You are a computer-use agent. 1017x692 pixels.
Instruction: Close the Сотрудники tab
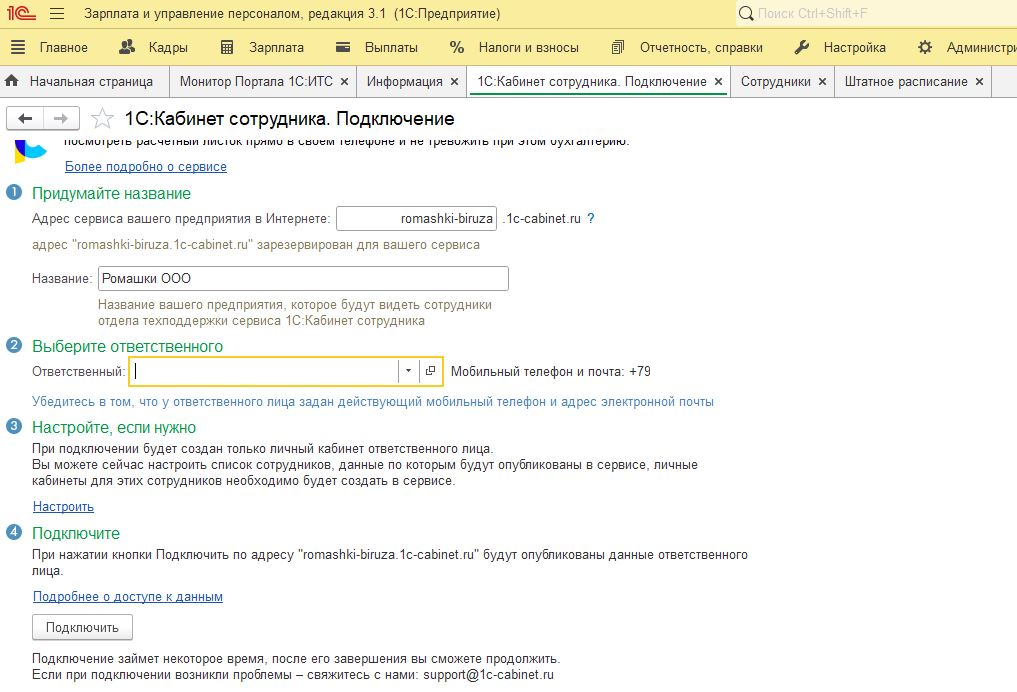pyautogui.click(x=822, y=82)
